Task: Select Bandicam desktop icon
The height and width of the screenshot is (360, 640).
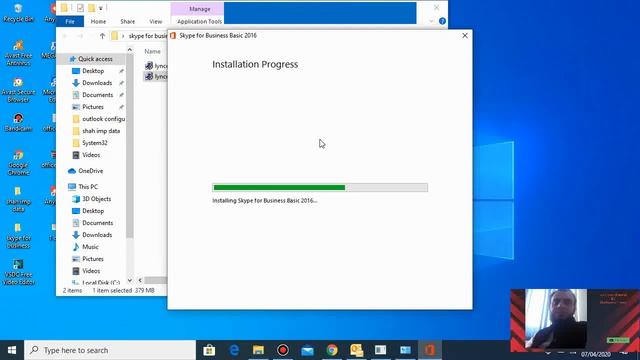Action: [x=18, y=122]
